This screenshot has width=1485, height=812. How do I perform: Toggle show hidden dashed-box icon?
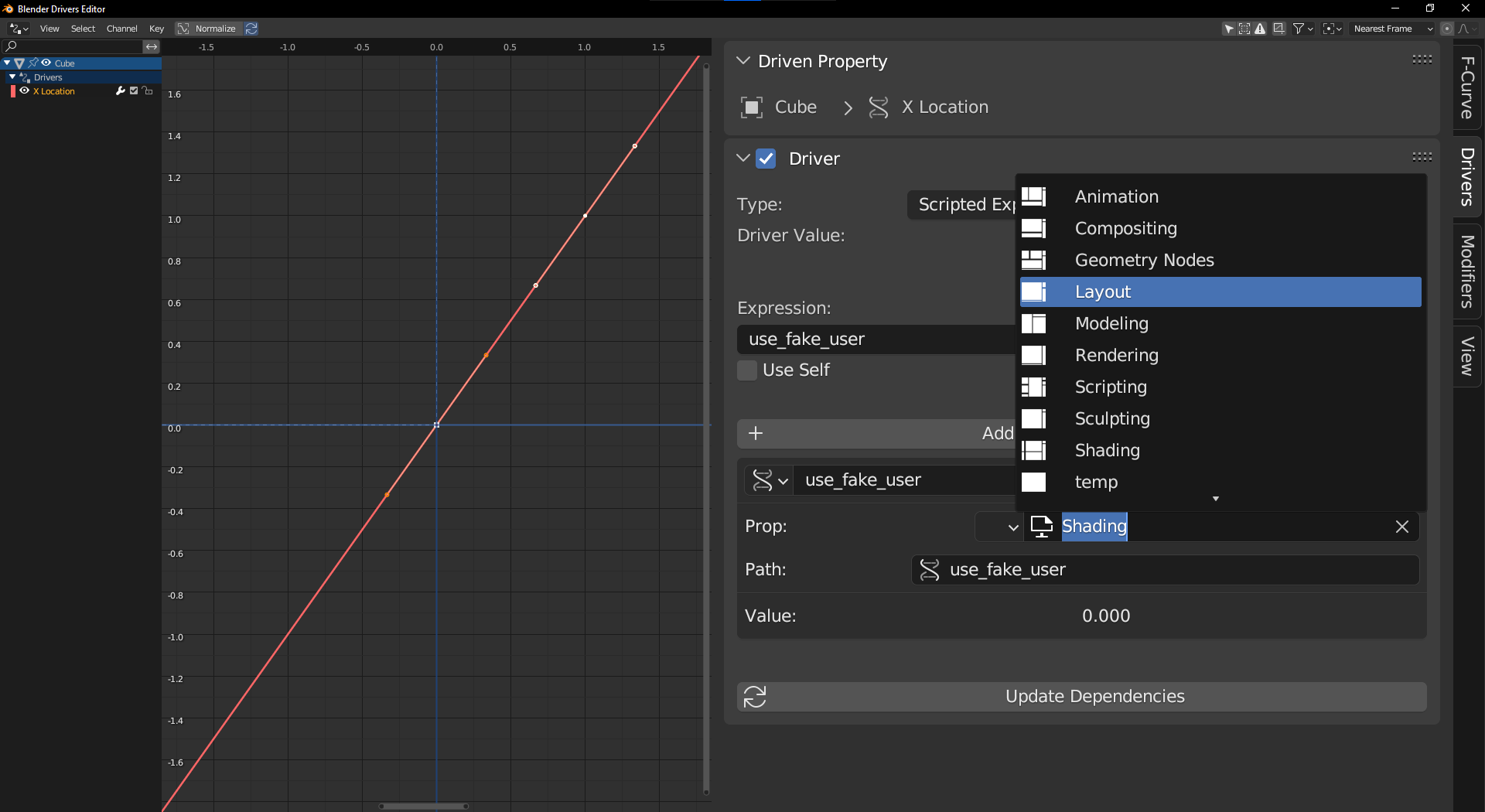coord(1244,29)
